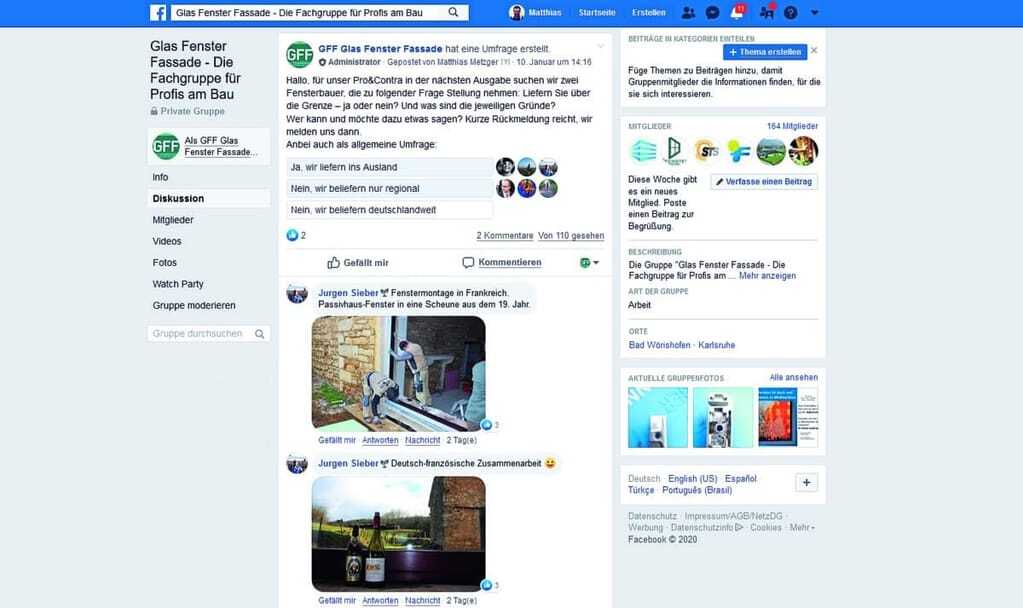This screenshot has width=1023, height=608.
Task: Click the Facebook logo icon
Action: (x=158, y=13)
